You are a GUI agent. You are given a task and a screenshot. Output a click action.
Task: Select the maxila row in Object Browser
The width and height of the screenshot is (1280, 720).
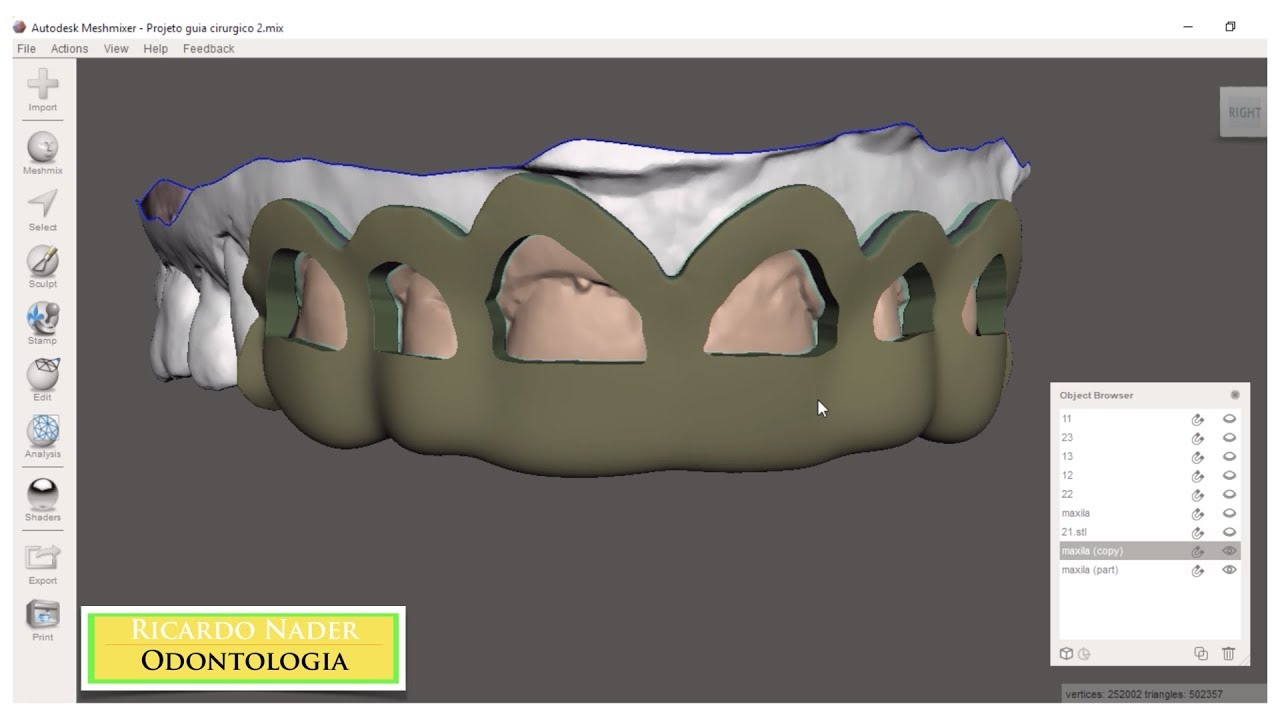point(1149,513)
